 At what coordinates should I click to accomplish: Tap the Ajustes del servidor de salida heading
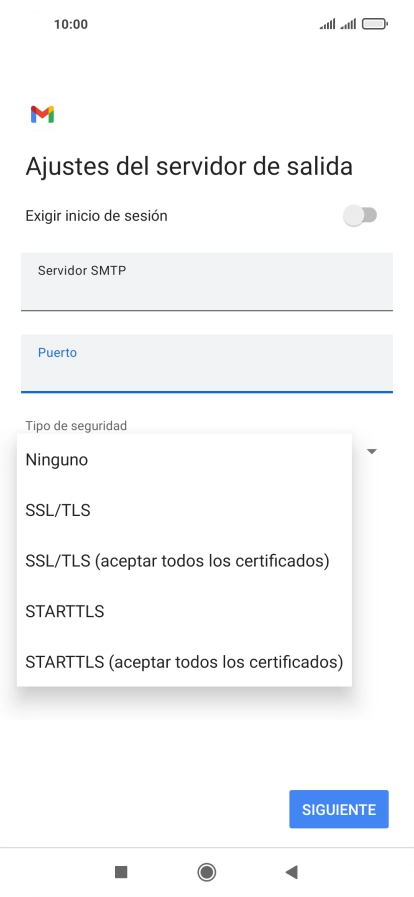(189, 167)
